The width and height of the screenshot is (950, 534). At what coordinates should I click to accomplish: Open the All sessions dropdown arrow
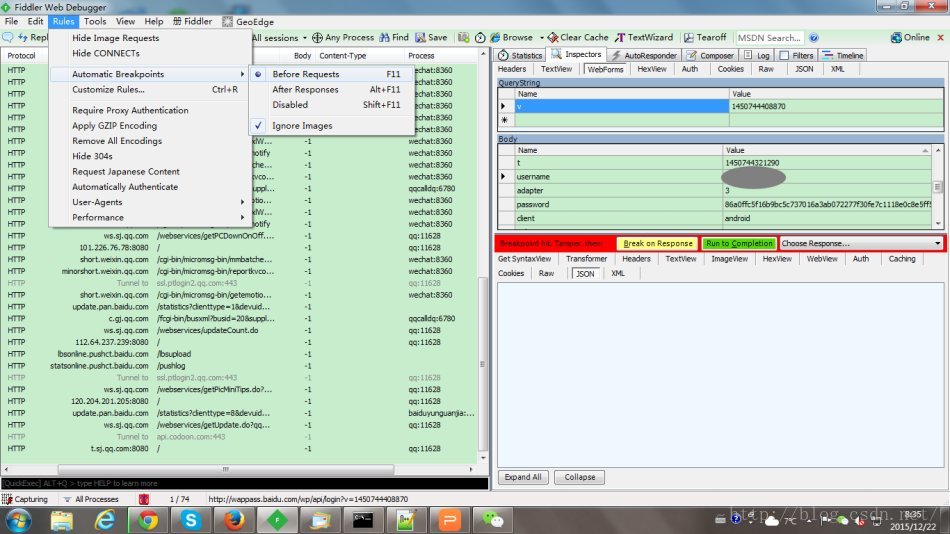[304, 38]
